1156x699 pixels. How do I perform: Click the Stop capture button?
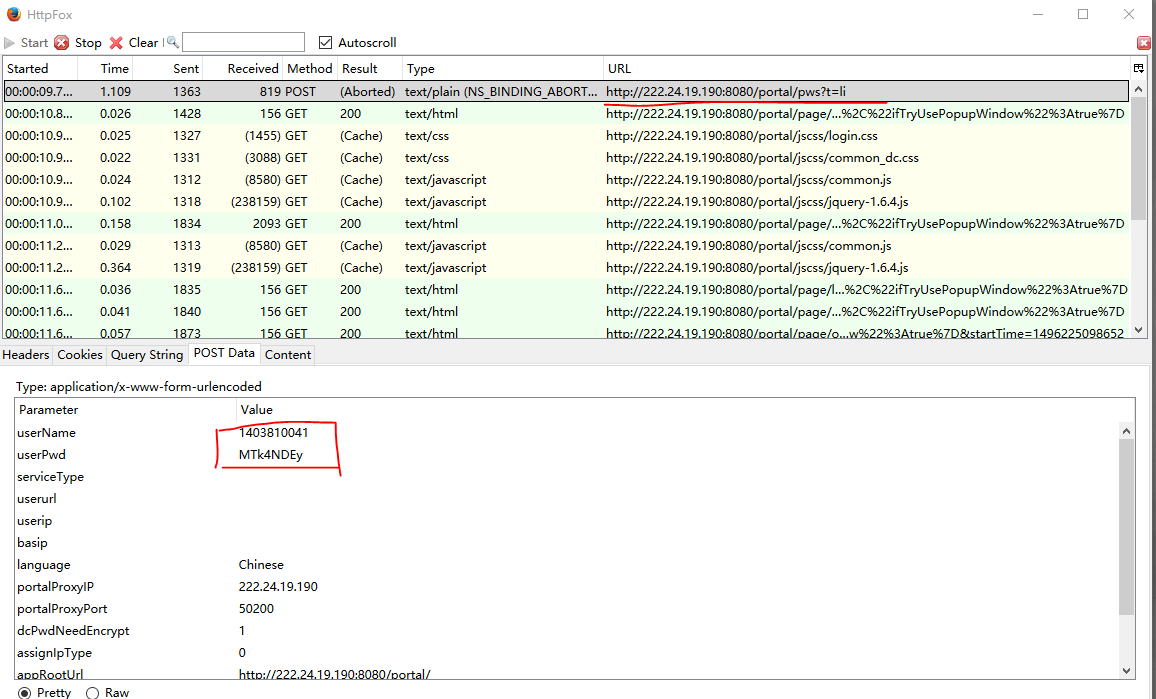[x=78, y=43]
